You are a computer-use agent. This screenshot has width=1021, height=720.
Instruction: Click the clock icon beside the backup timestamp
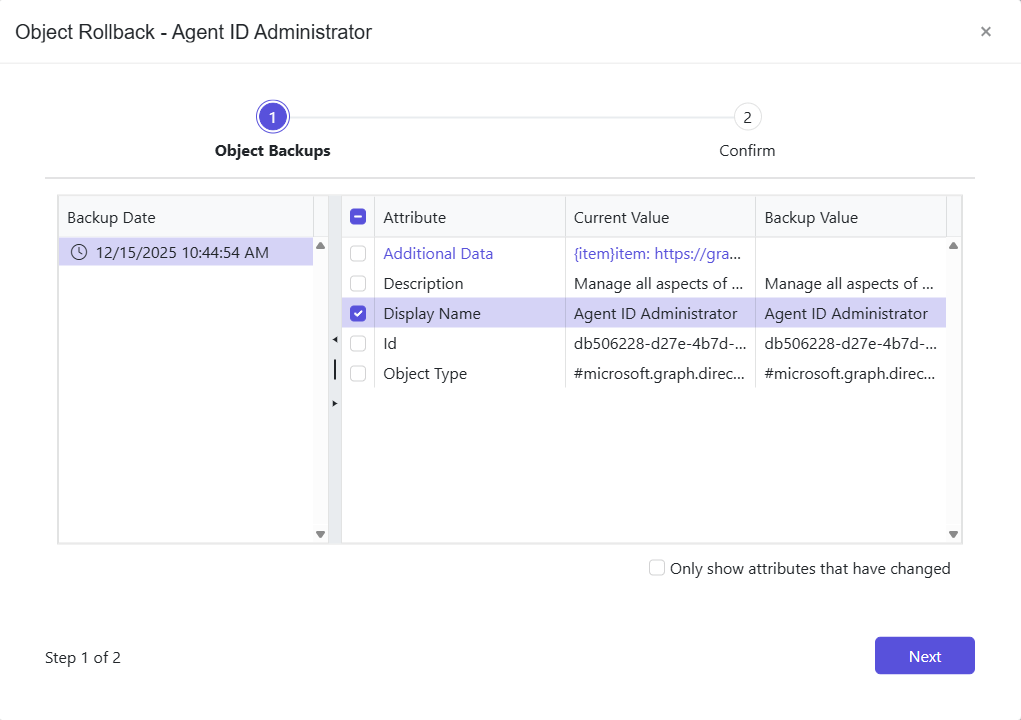(x=80, y=252)
